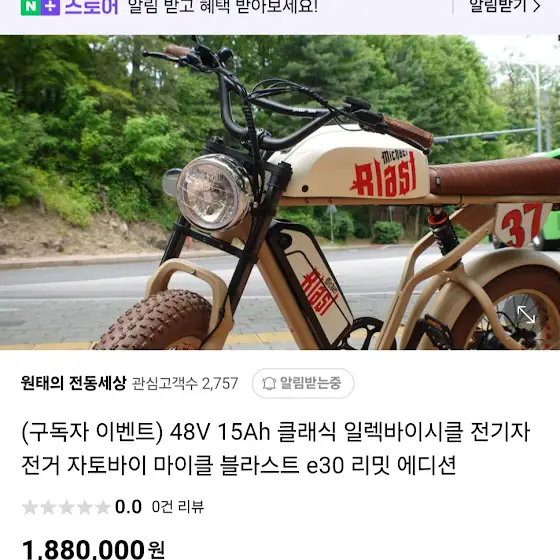This screenshot has width=560, height=560.
Task: Click the third gray rating star
Action: click(x=66, y=507)
